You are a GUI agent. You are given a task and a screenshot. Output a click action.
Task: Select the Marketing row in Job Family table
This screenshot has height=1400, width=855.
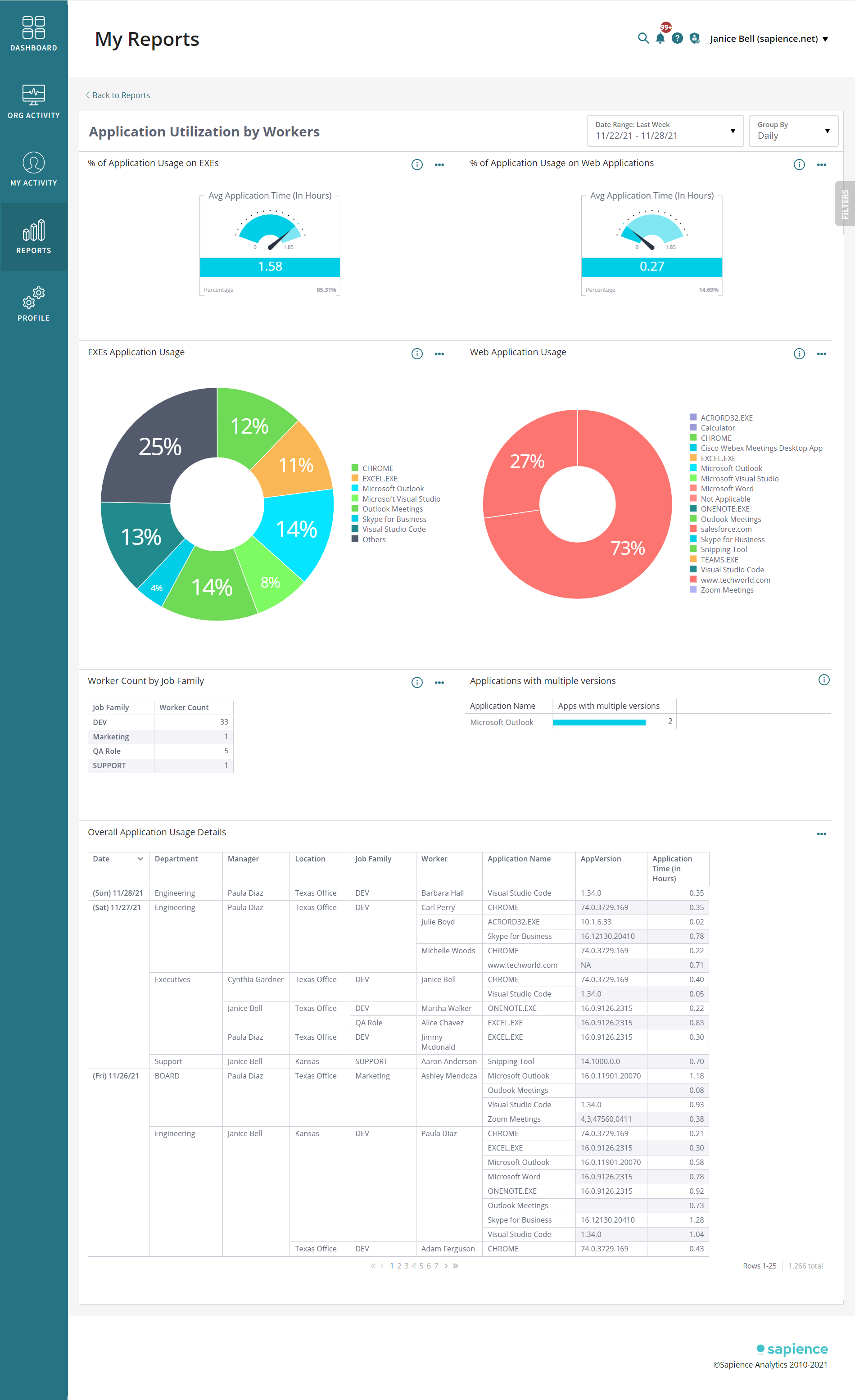[x=161, y=736]
